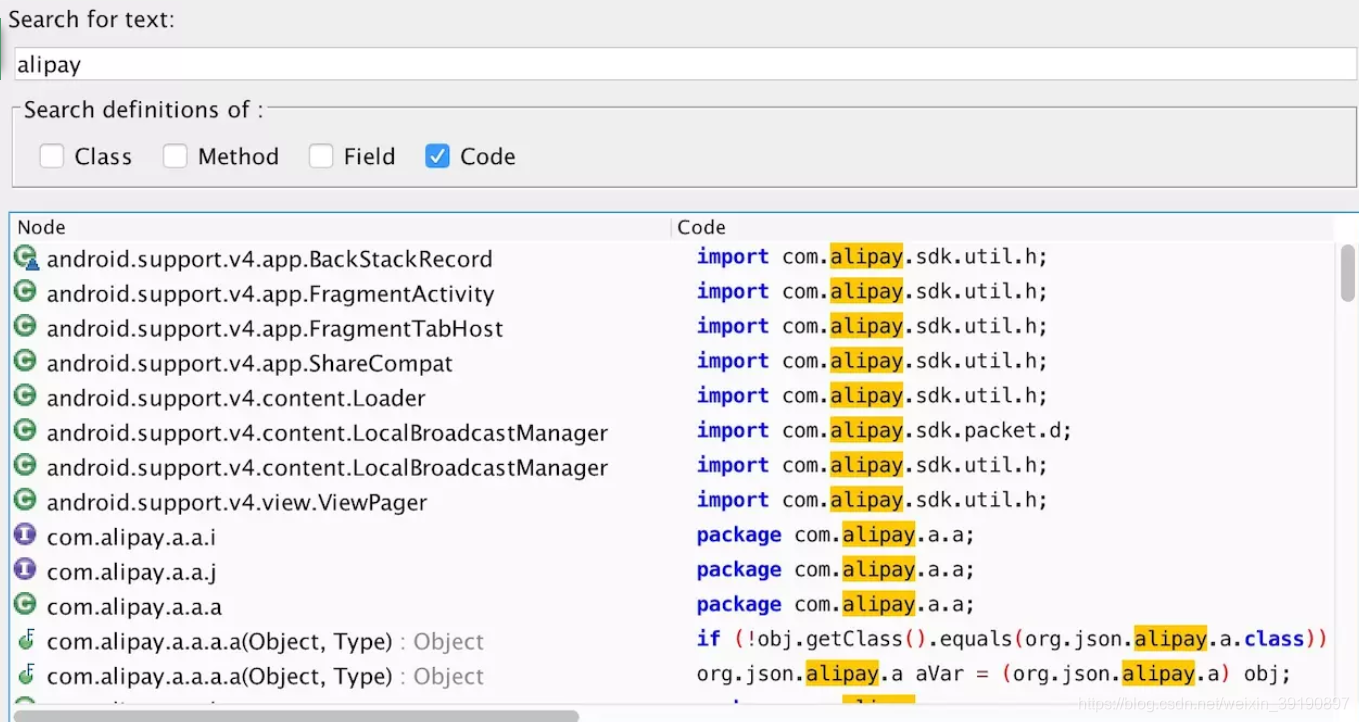Click class icon beside android.support.v4.content.Loader
The height and width of the screenshot is (722, 1359).
pyautogui.click(x=26, y=397)
